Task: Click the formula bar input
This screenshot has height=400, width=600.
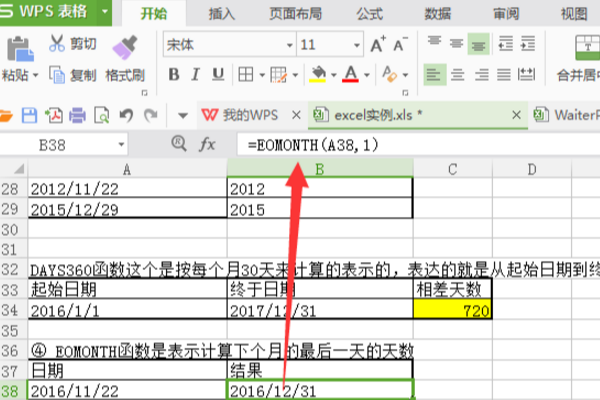Action: point(419,145)
